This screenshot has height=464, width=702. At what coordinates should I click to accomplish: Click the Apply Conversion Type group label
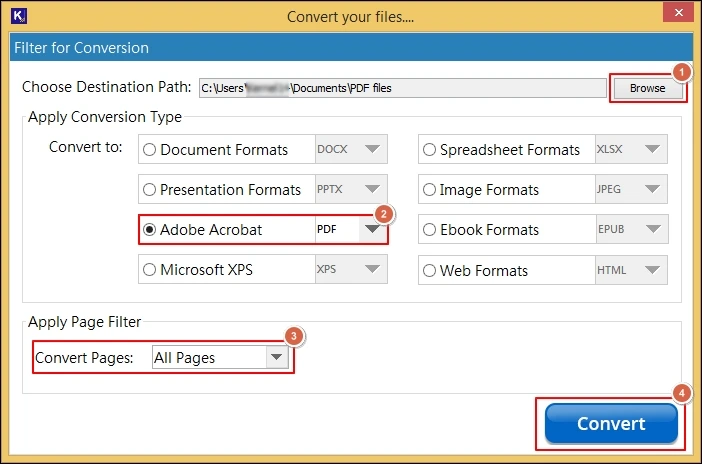pos(105,117)
